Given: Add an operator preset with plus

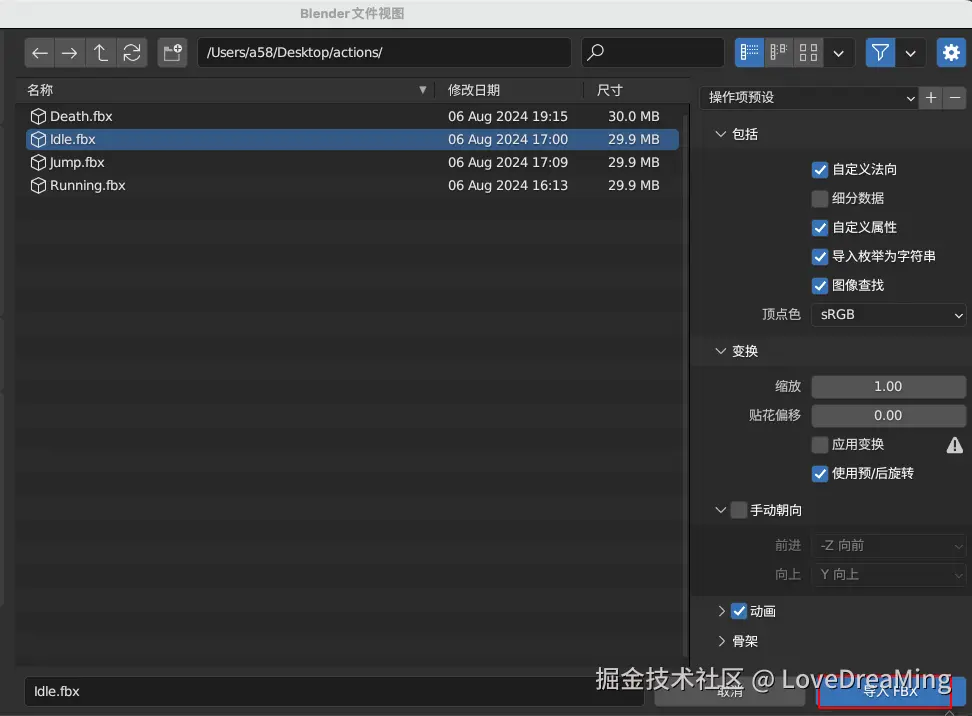Looking at the screenshot, I should (x=930, y=98).
